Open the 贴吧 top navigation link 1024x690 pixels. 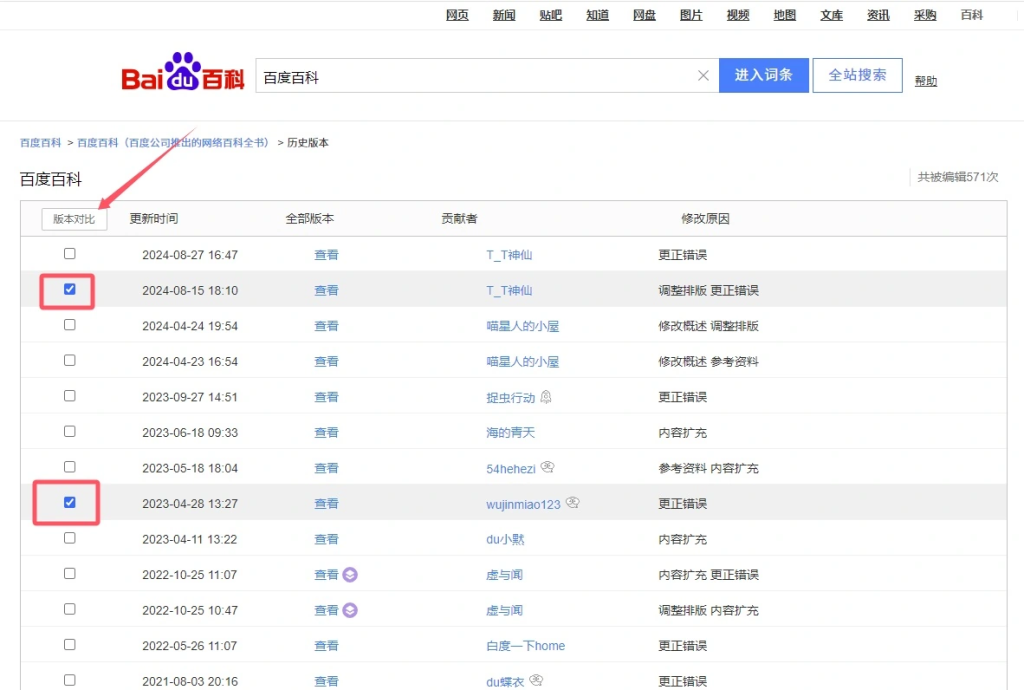tap(551, 15)
